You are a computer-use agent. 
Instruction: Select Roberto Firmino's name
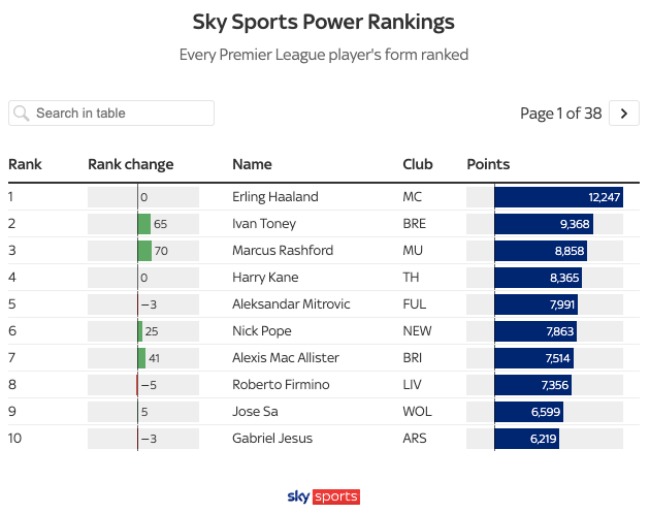point(281,385)
